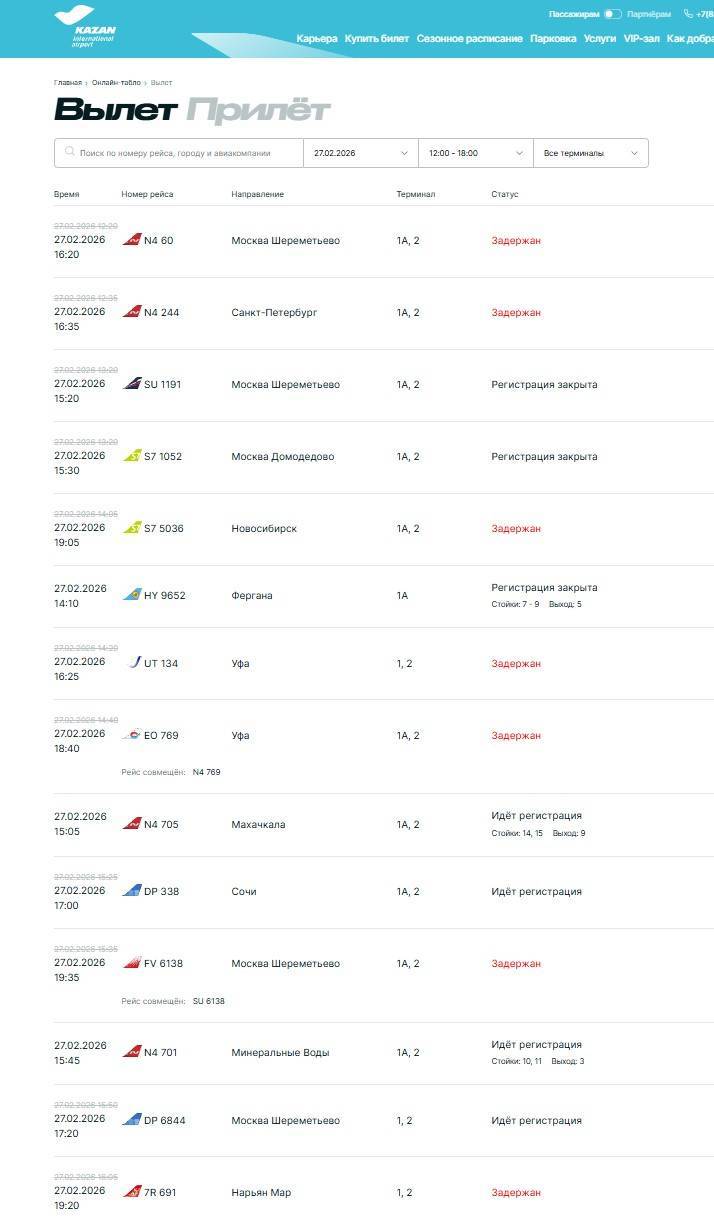Screen dimensions: 714x1219
Task: Click the Uzbekistan Airways logo for HY 9652
Action: coord(132,595)
